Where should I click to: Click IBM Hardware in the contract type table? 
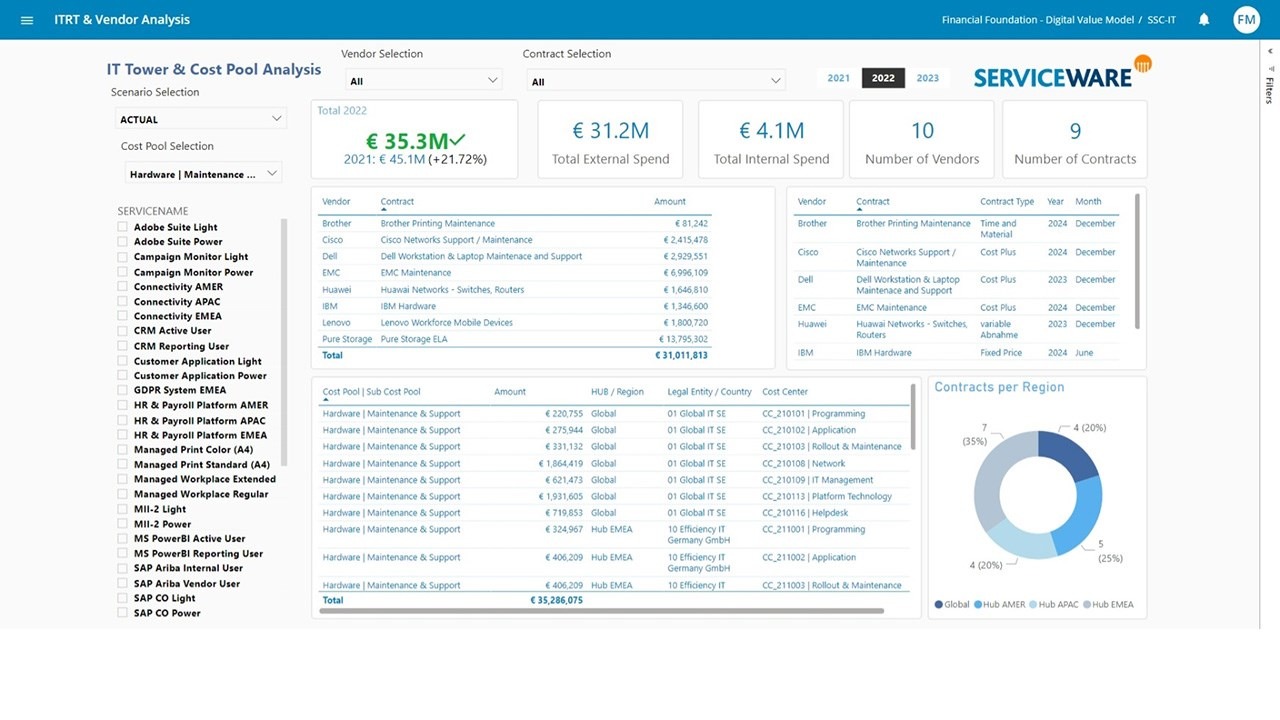[884, 353]
